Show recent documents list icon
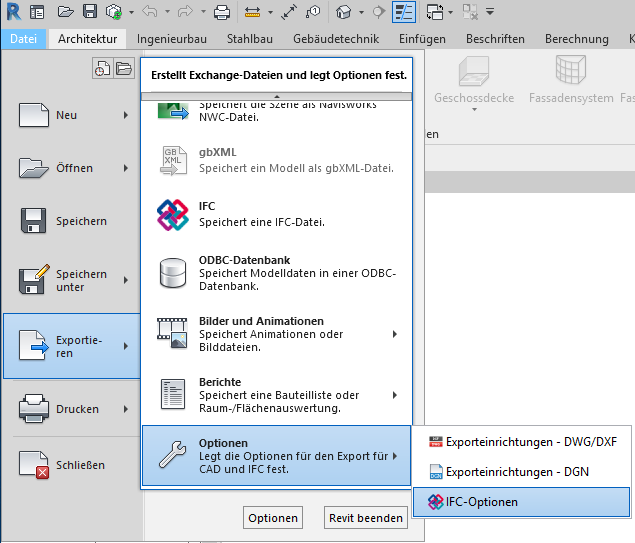 pyautogui.click(x=102, y=69)
